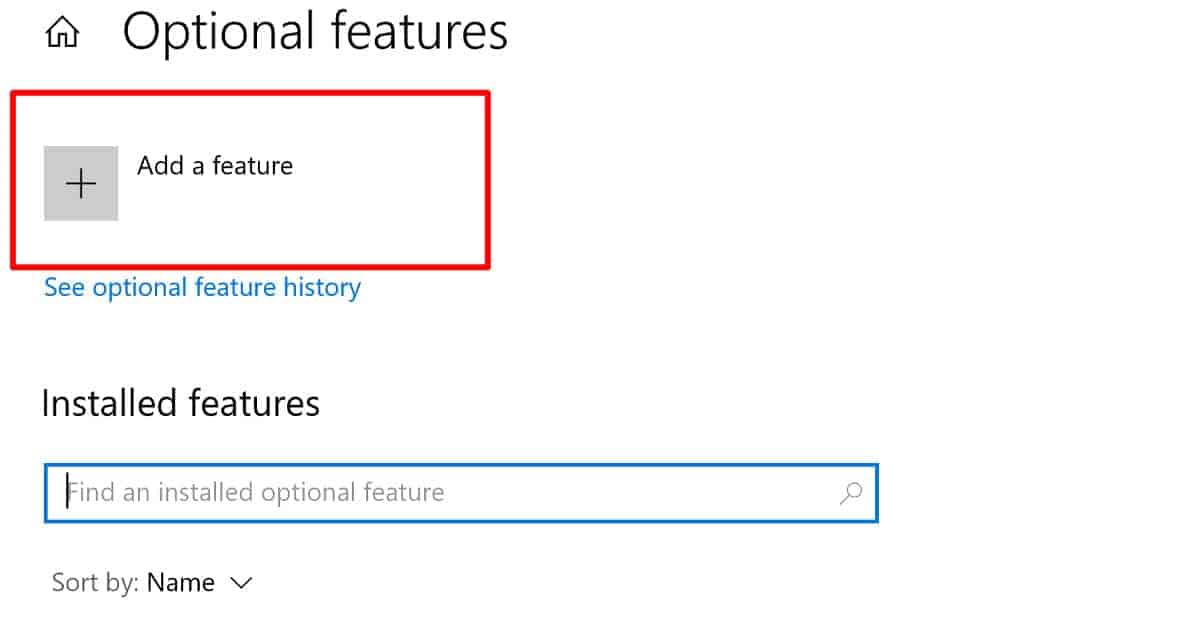Expand sort options with the down arrow
Image resolution: width=1200 pixels, height=630 pixels.
(x=241, y=583)
